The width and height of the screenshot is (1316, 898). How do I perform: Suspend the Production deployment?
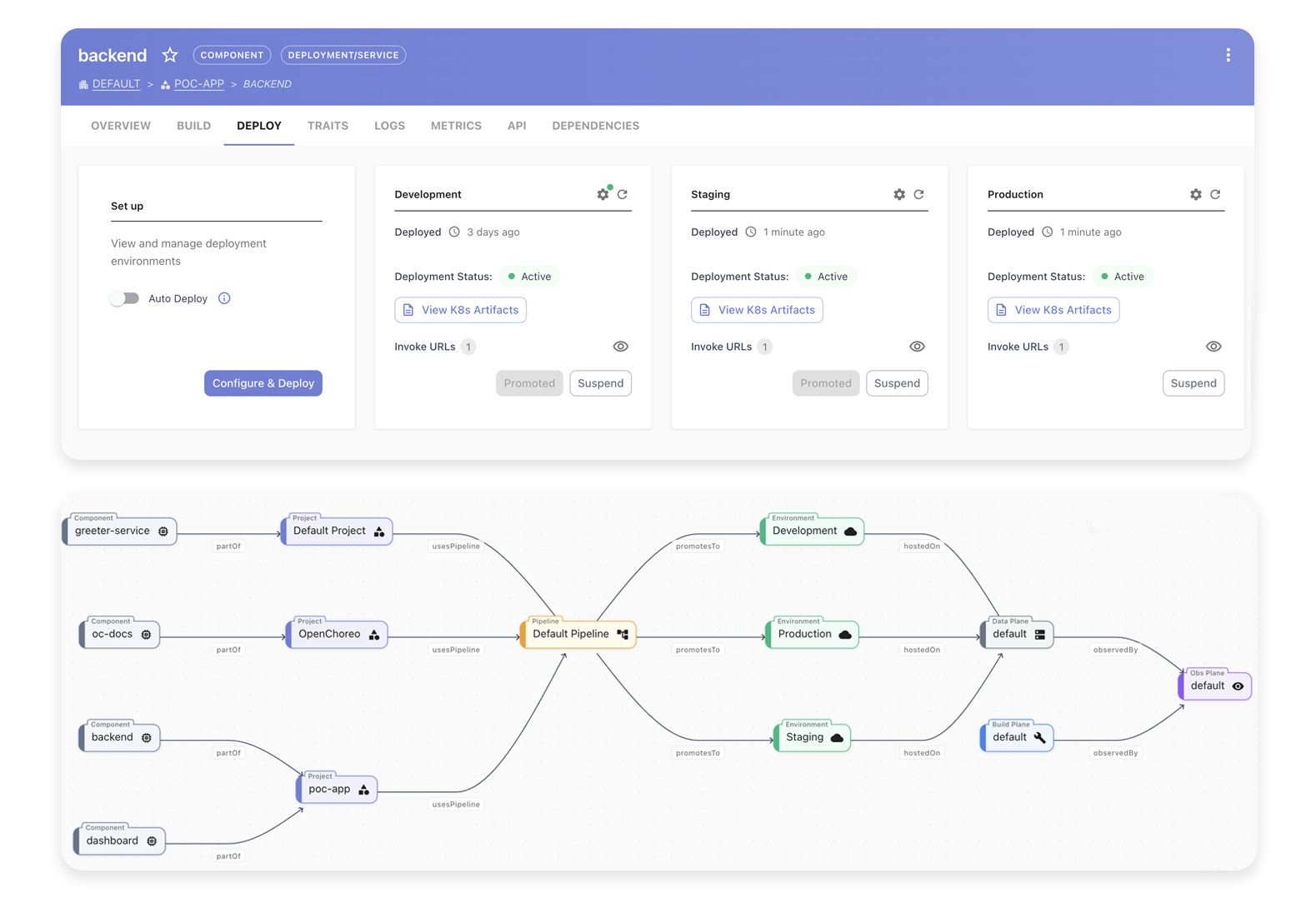[x=1193, y=383]
